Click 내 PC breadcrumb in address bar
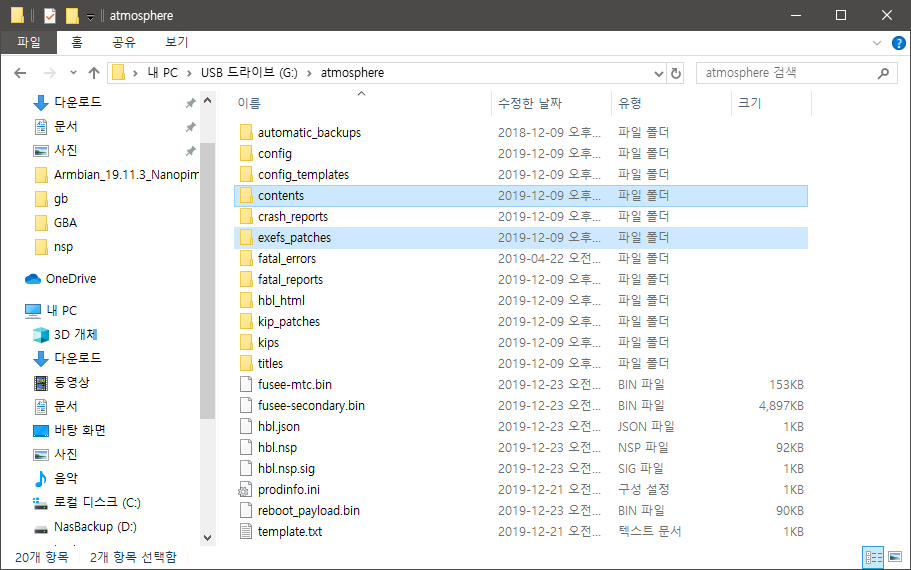Viewport: 911px width, 570px height. click(x=163, y=73)
